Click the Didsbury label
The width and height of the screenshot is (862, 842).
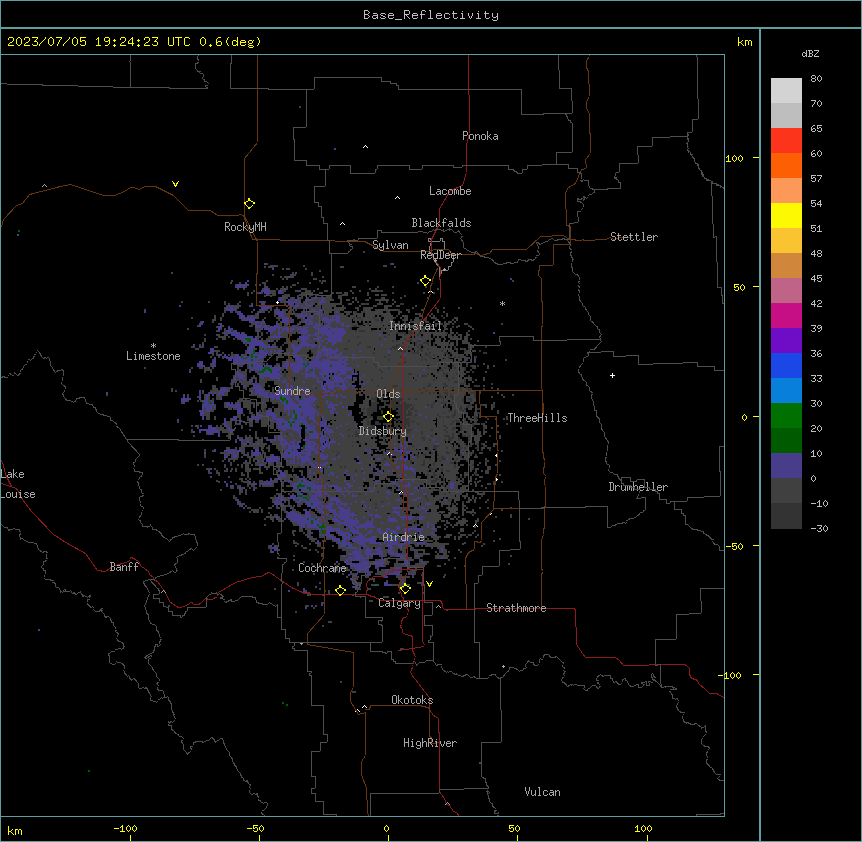click(x=383, y=431)
